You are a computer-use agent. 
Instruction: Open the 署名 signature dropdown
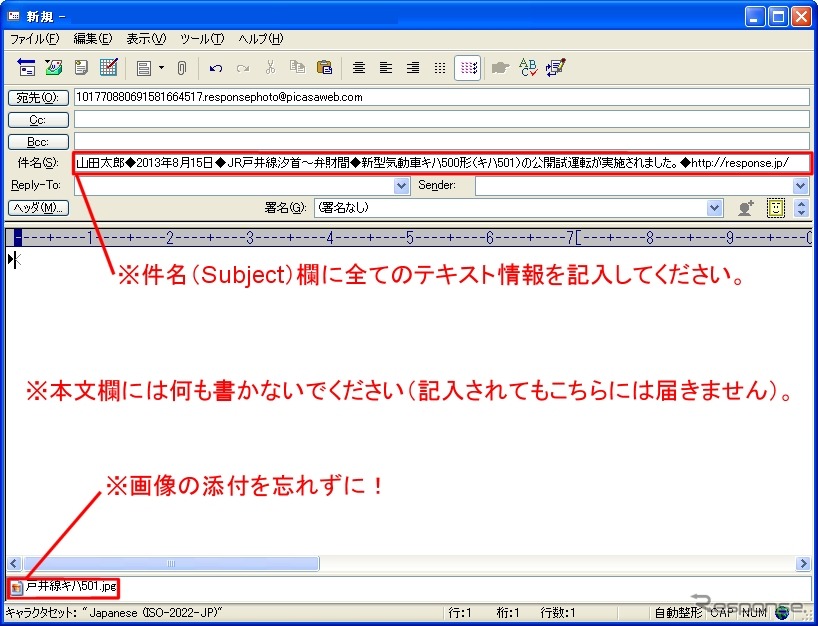click(715, 208)
